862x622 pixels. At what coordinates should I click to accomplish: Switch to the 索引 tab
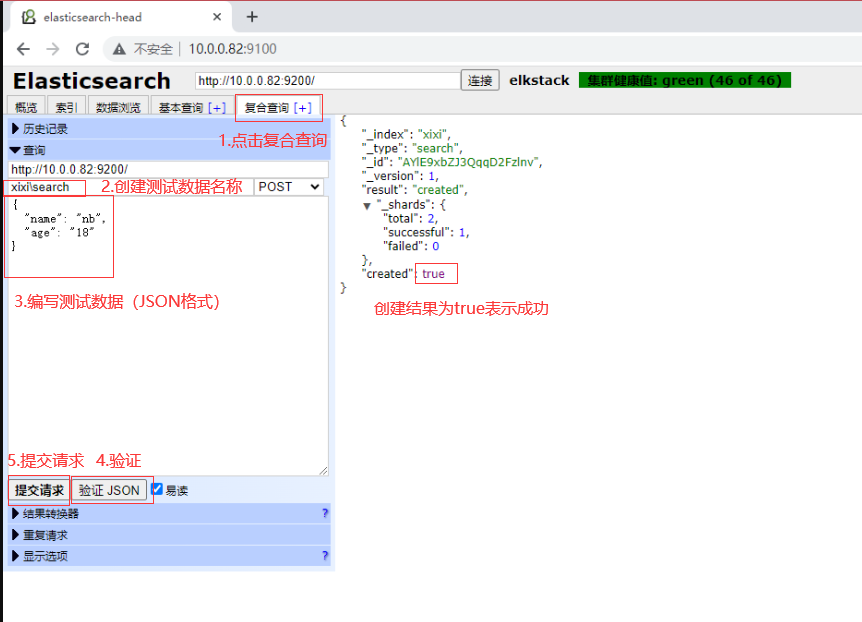[67, 107]
